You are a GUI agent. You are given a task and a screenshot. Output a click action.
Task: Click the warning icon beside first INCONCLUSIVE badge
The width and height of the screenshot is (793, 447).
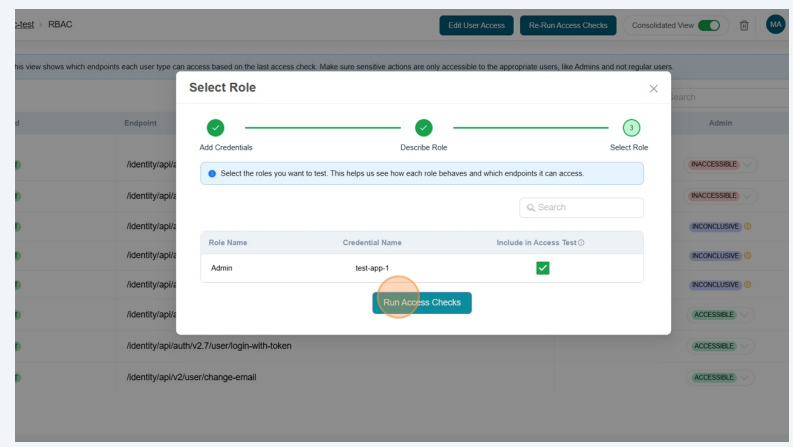point(748,226)
